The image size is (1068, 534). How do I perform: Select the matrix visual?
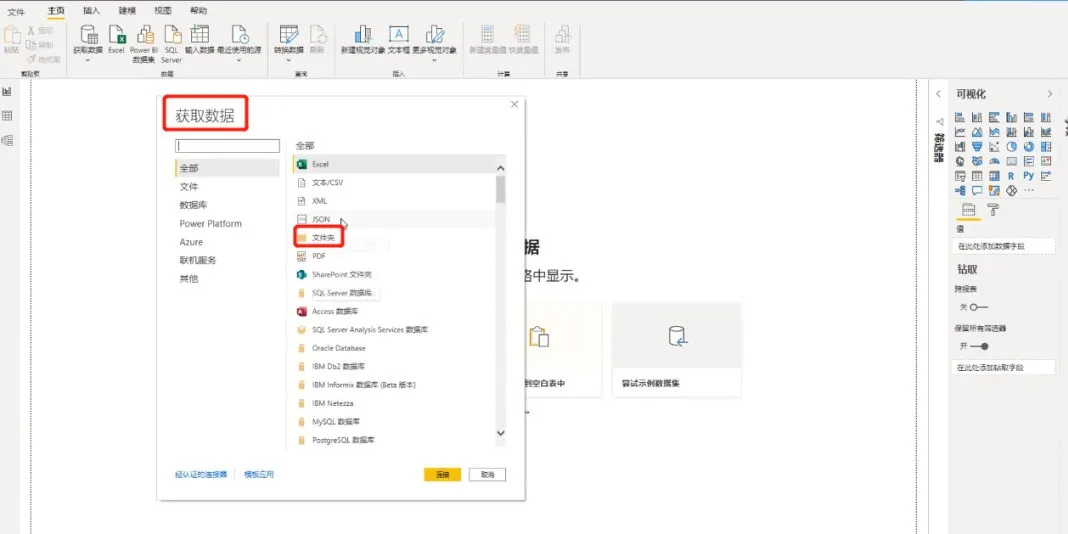pyautogui.click(x=994, y=176)
